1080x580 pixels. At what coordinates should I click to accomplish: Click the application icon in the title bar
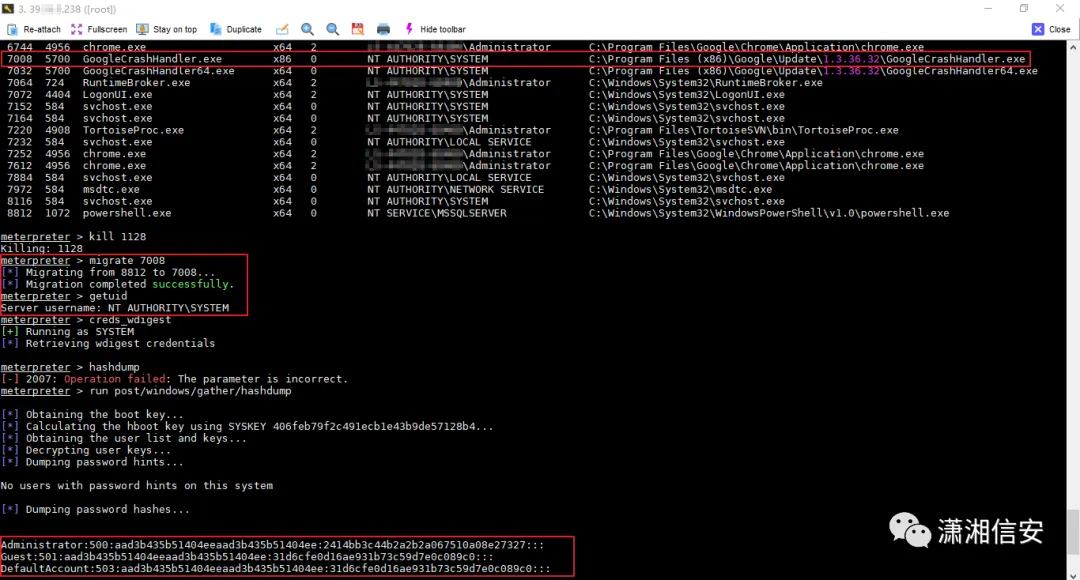tap(8, 9)
